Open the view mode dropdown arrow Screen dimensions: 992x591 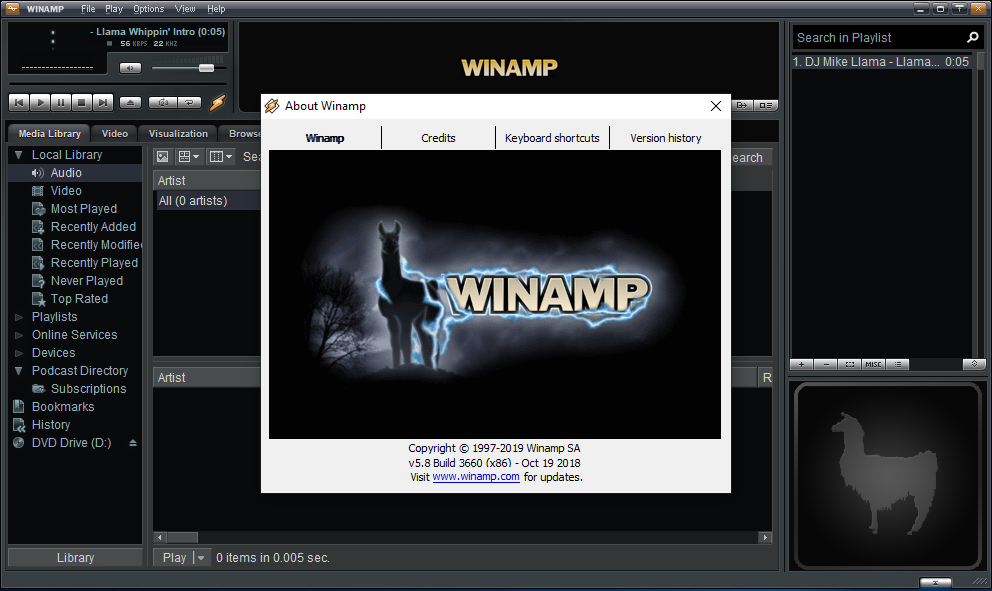[196, 157]
